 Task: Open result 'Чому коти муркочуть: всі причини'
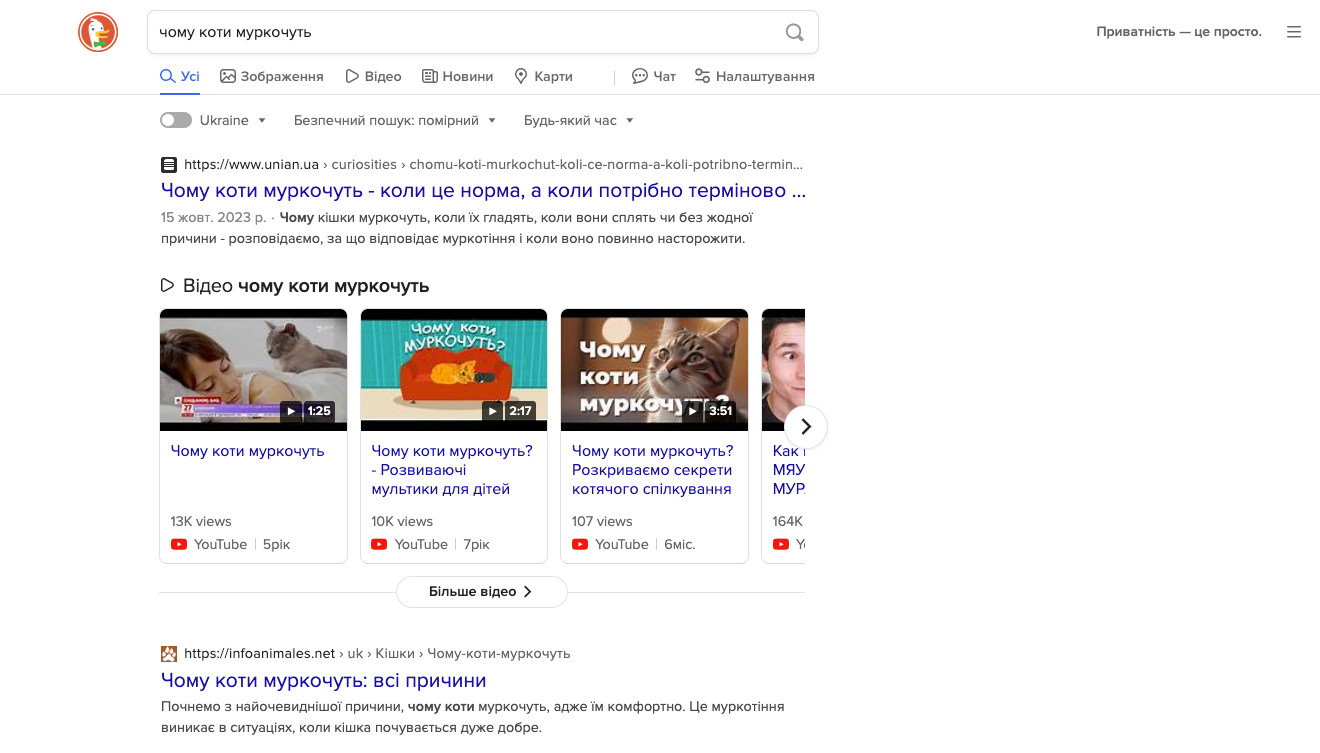(x=323, y=680)
